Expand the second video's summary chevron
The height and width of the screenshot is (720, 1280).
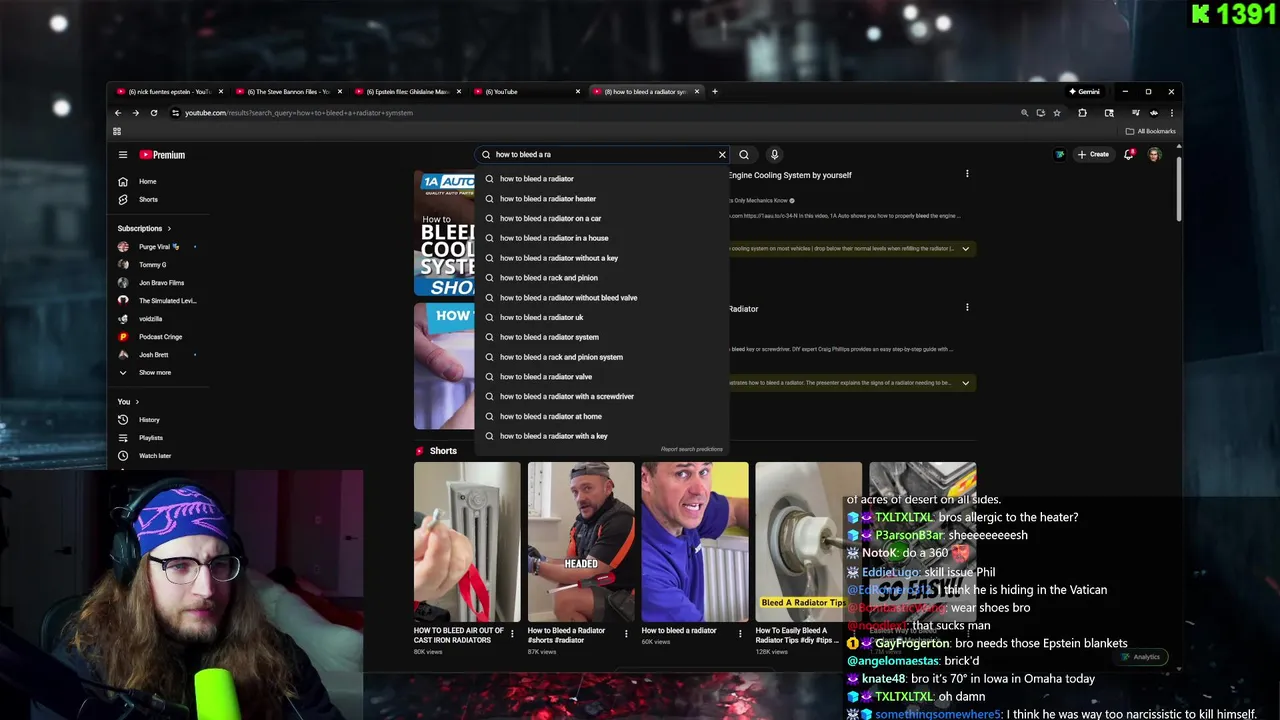pyautogui.click(x=965, y=383)
